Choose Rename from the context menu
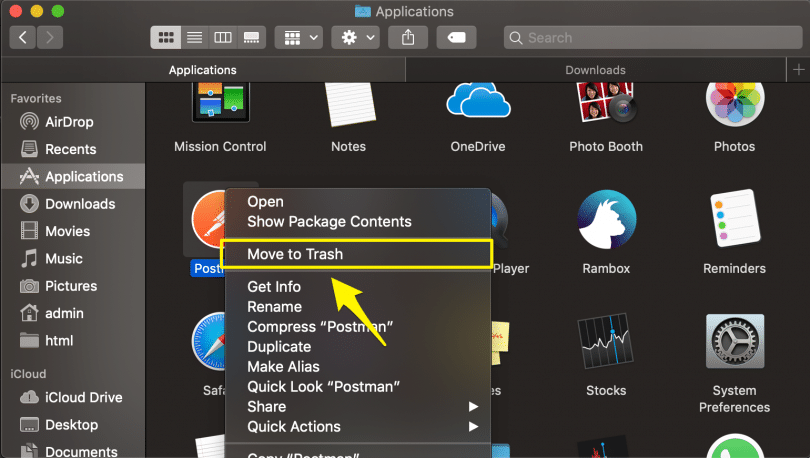This screenshot has height=458, width=810. pyautogui.click(x=357, y=307)
